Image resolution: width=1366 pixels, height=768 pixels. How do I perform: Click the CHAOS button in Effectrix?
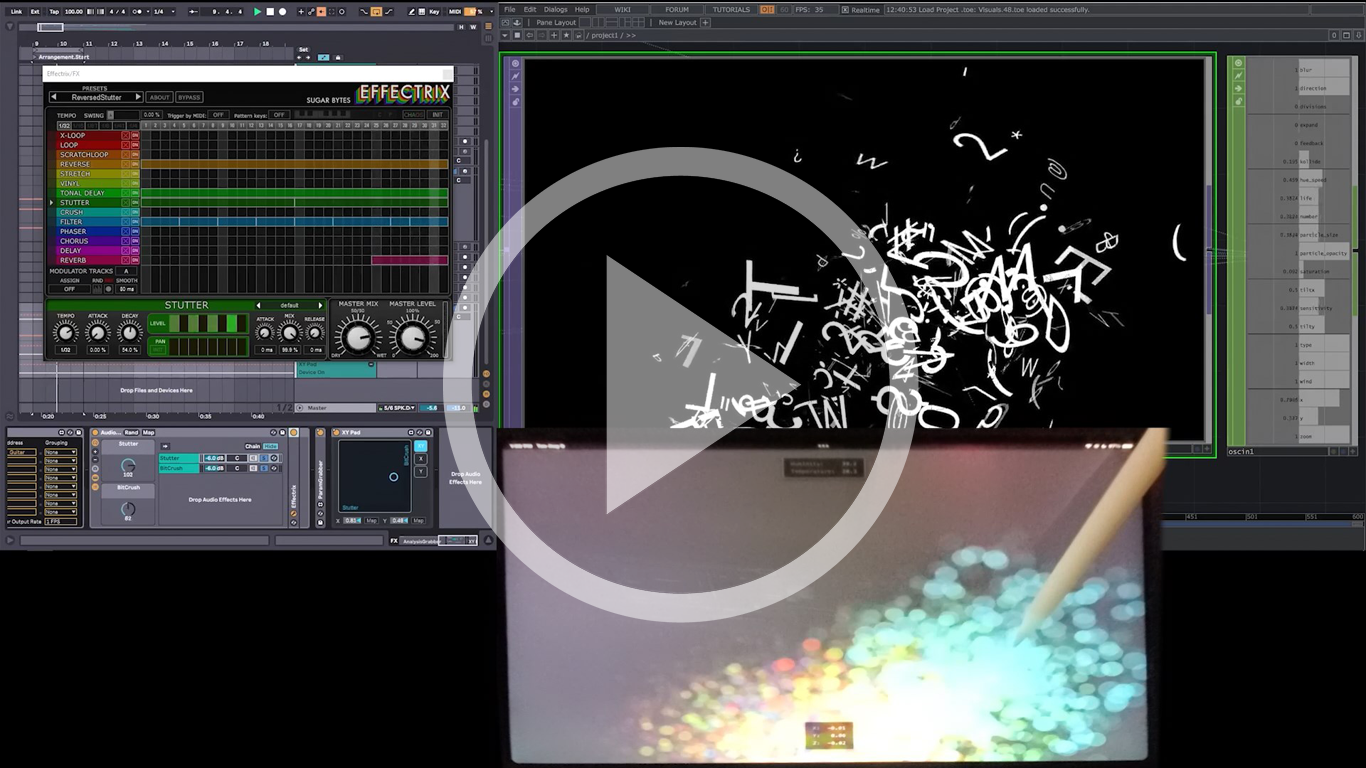[x=414, y=115]
